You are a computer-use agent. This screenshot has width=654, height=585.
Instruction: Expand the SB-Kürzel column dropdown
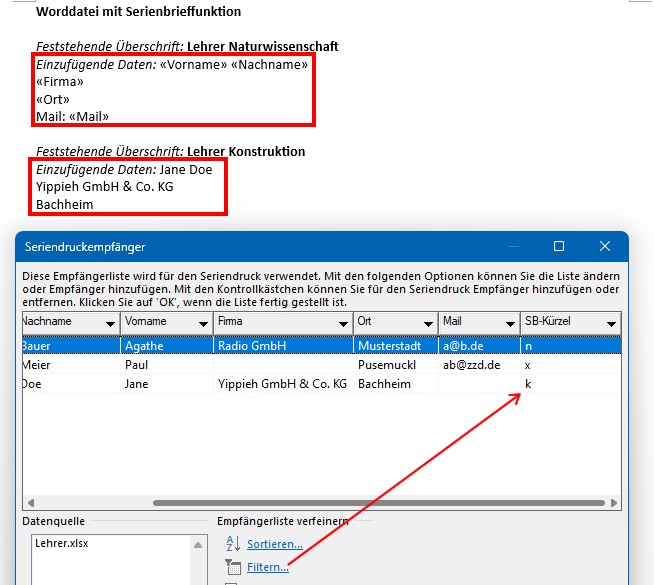point(609,323)
